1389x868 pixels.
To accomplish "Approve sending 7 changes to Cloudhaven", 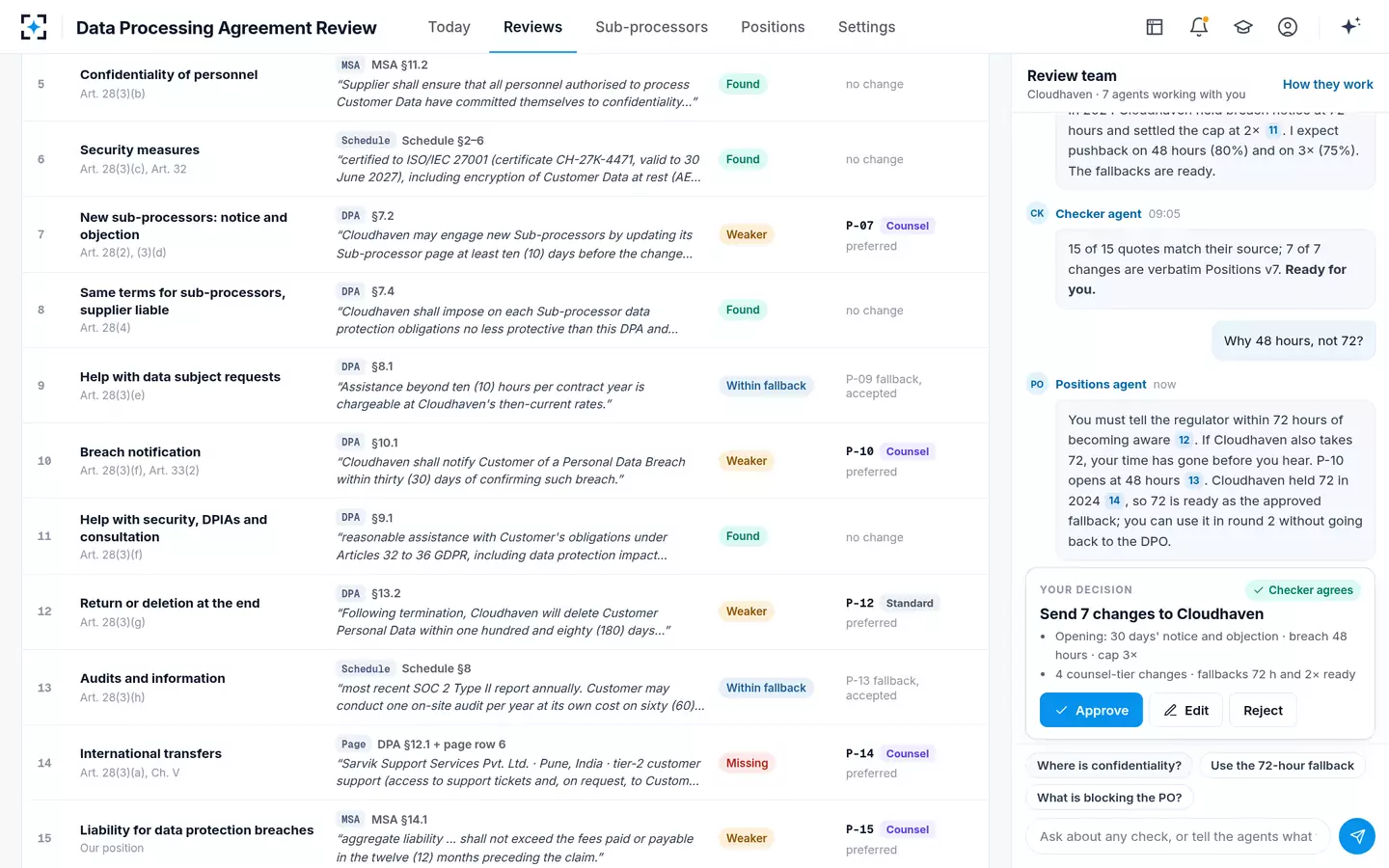I will tap(1091, 710).
